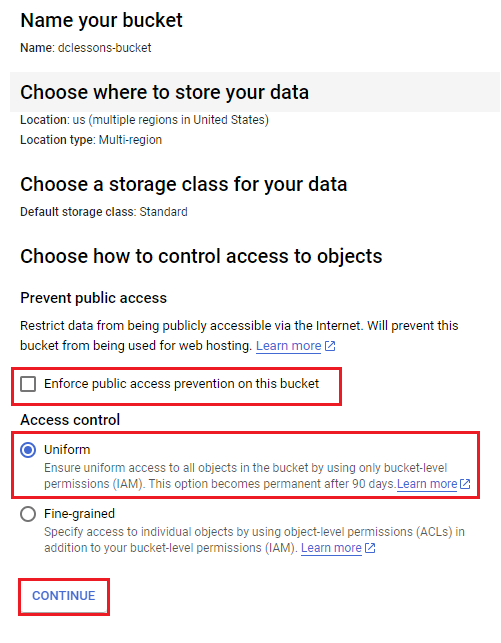Click the bucket name dclessons-bucket summary

click(x=86, y=48)
